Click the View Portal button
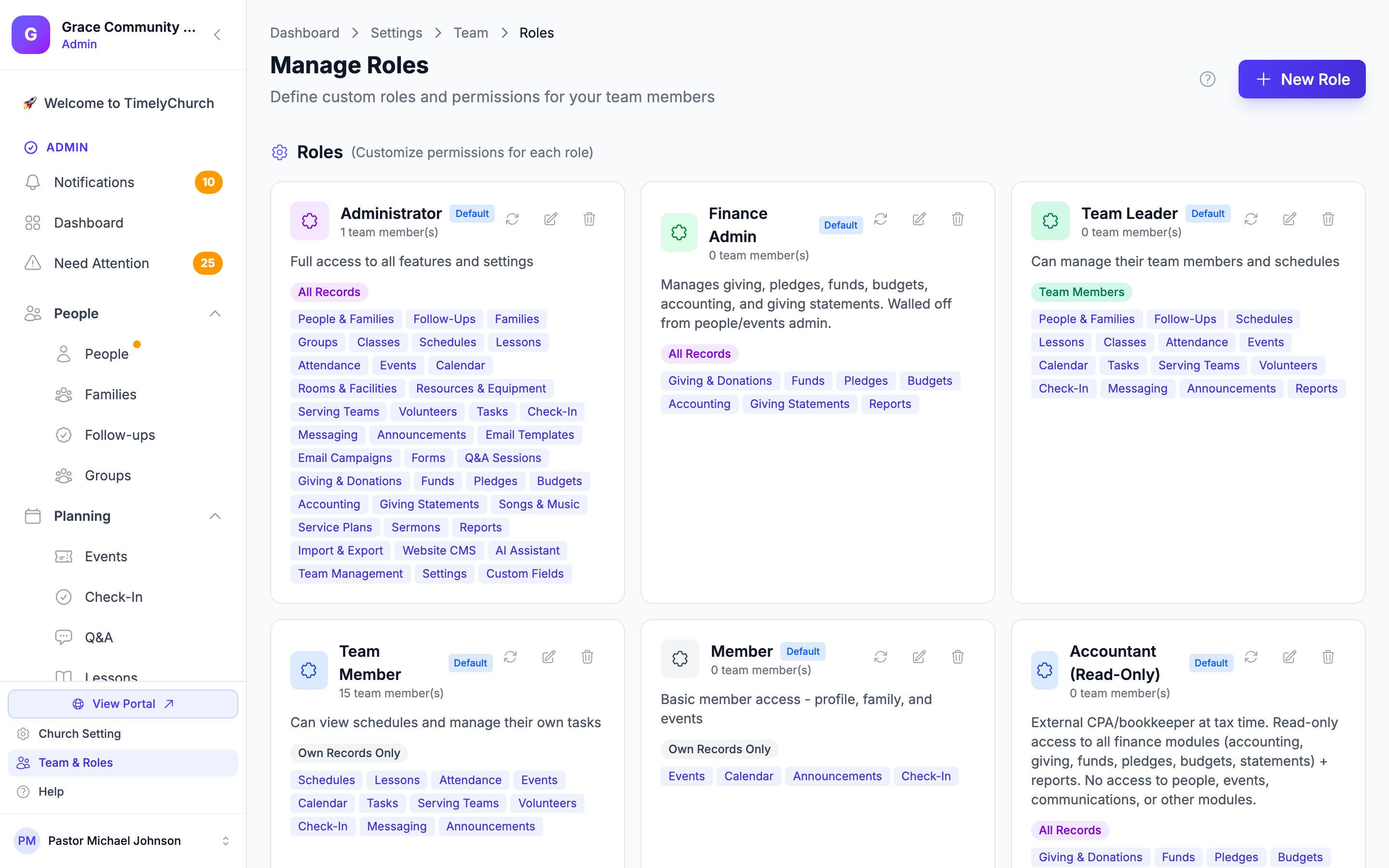1389x868 pixels. coord(123,704)
